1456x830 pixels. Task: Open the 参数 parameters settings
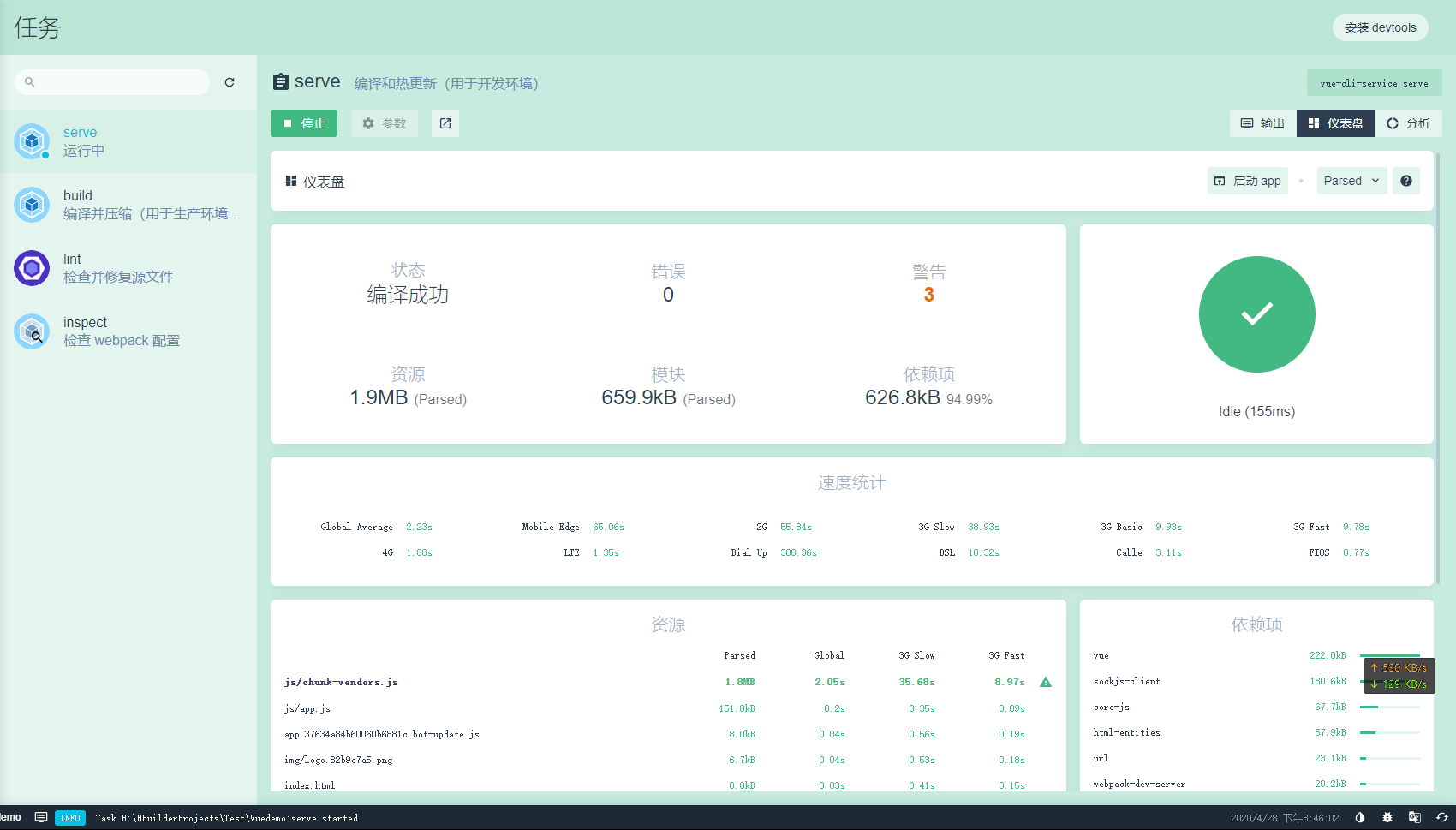385,123
